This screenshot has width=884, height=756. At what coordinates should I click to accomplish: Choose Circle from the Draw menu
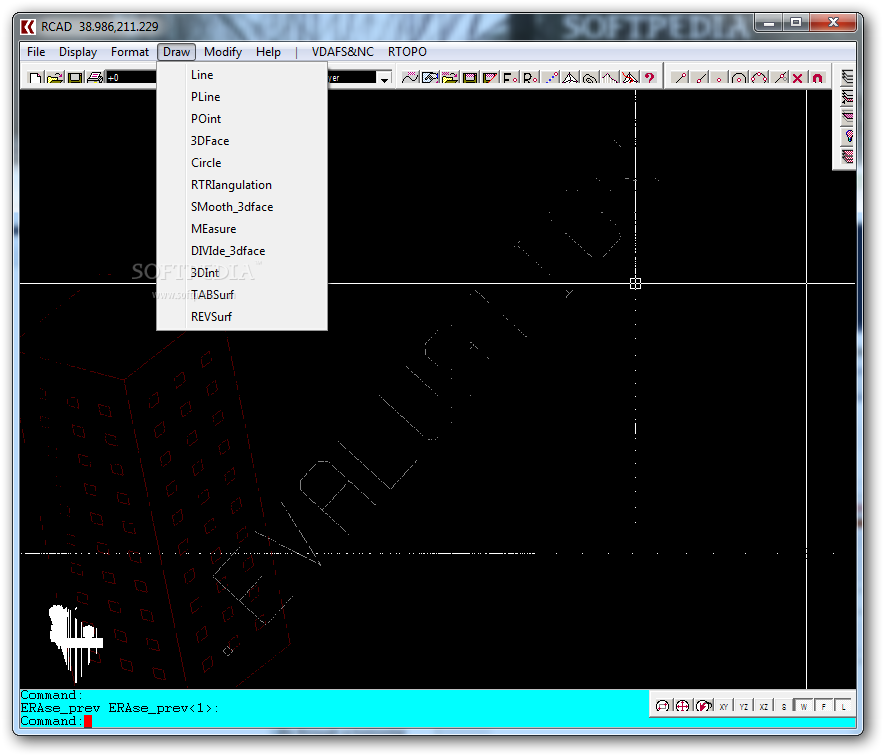[242, 163]
